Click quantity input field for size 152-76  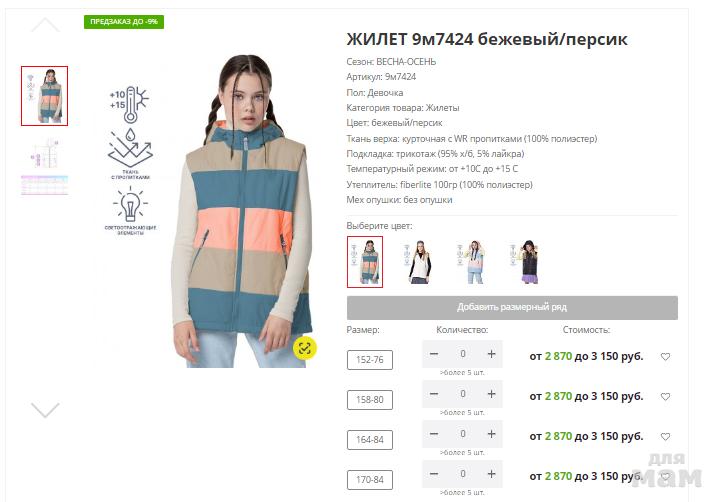tap(463, 354)
